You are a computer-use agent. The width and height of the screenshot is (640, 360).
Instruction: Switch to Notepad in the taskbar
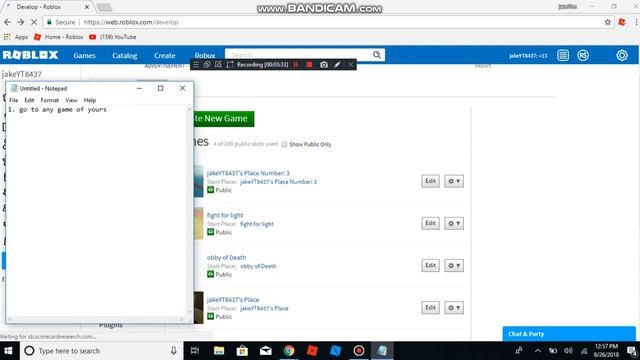tap(382, 351)
